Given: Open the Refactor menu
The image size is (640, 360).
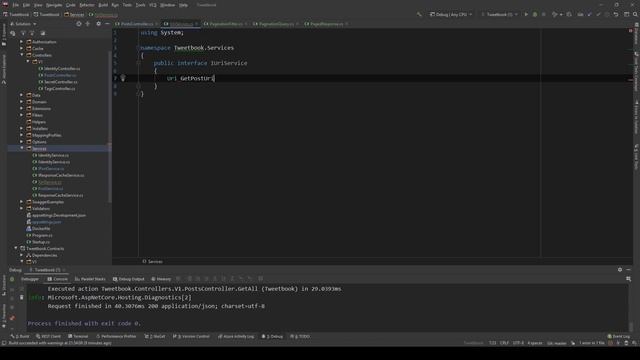Looking at the screenshot, I should click(x=87, y=5).
